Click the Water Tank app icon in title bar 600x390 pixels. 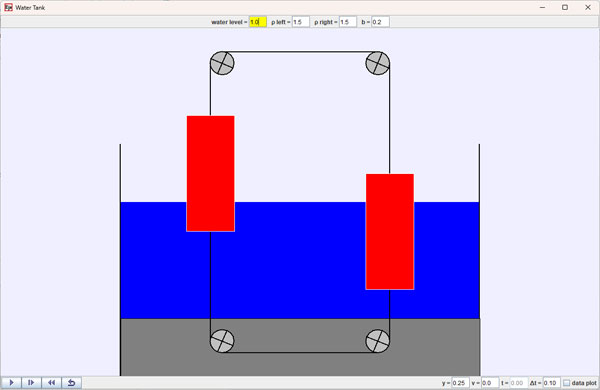point(8,7)
